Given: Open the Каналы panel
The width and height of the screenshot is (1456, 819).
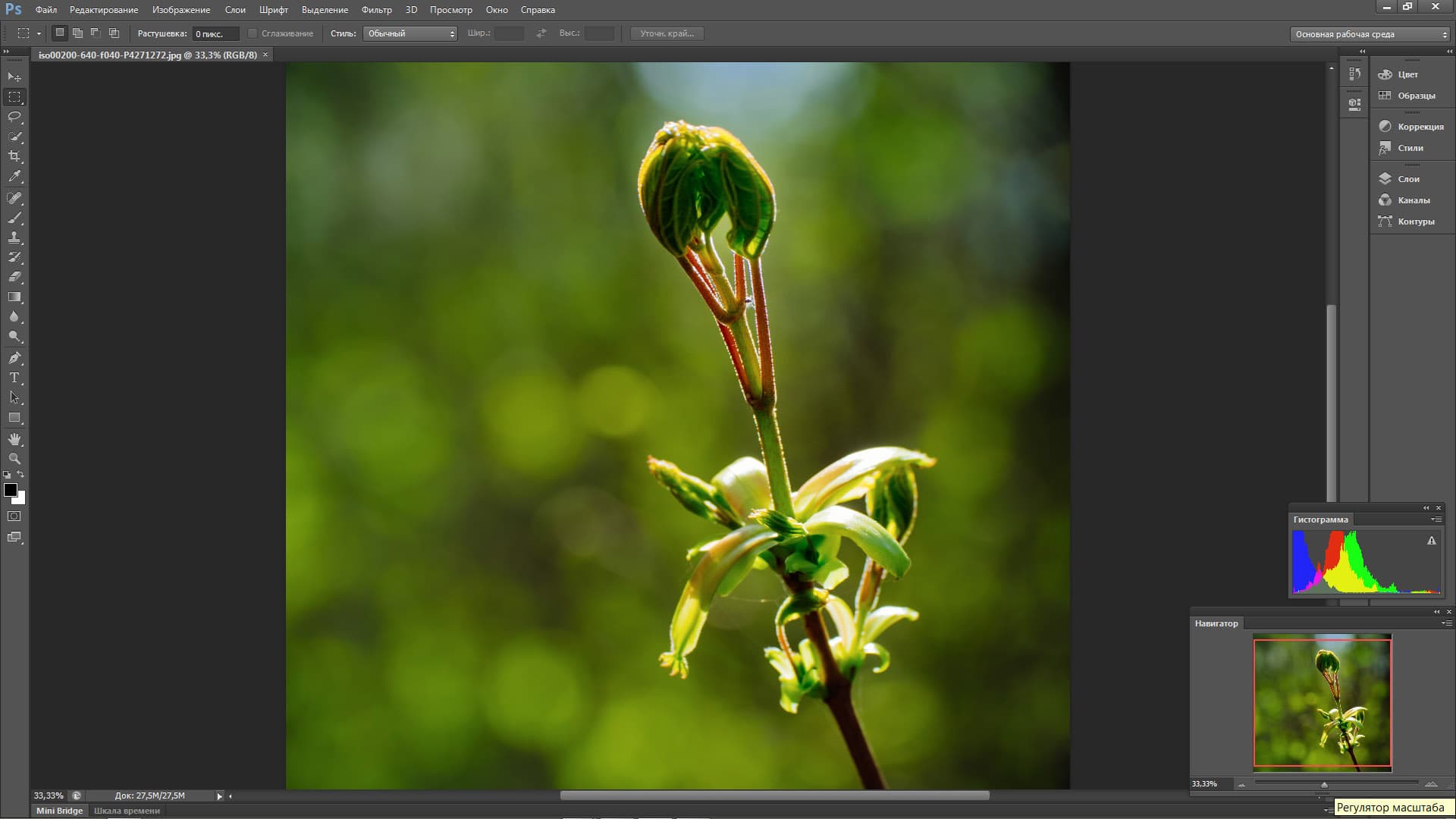Looking at the screenshot, I should tap(1413, 200).
